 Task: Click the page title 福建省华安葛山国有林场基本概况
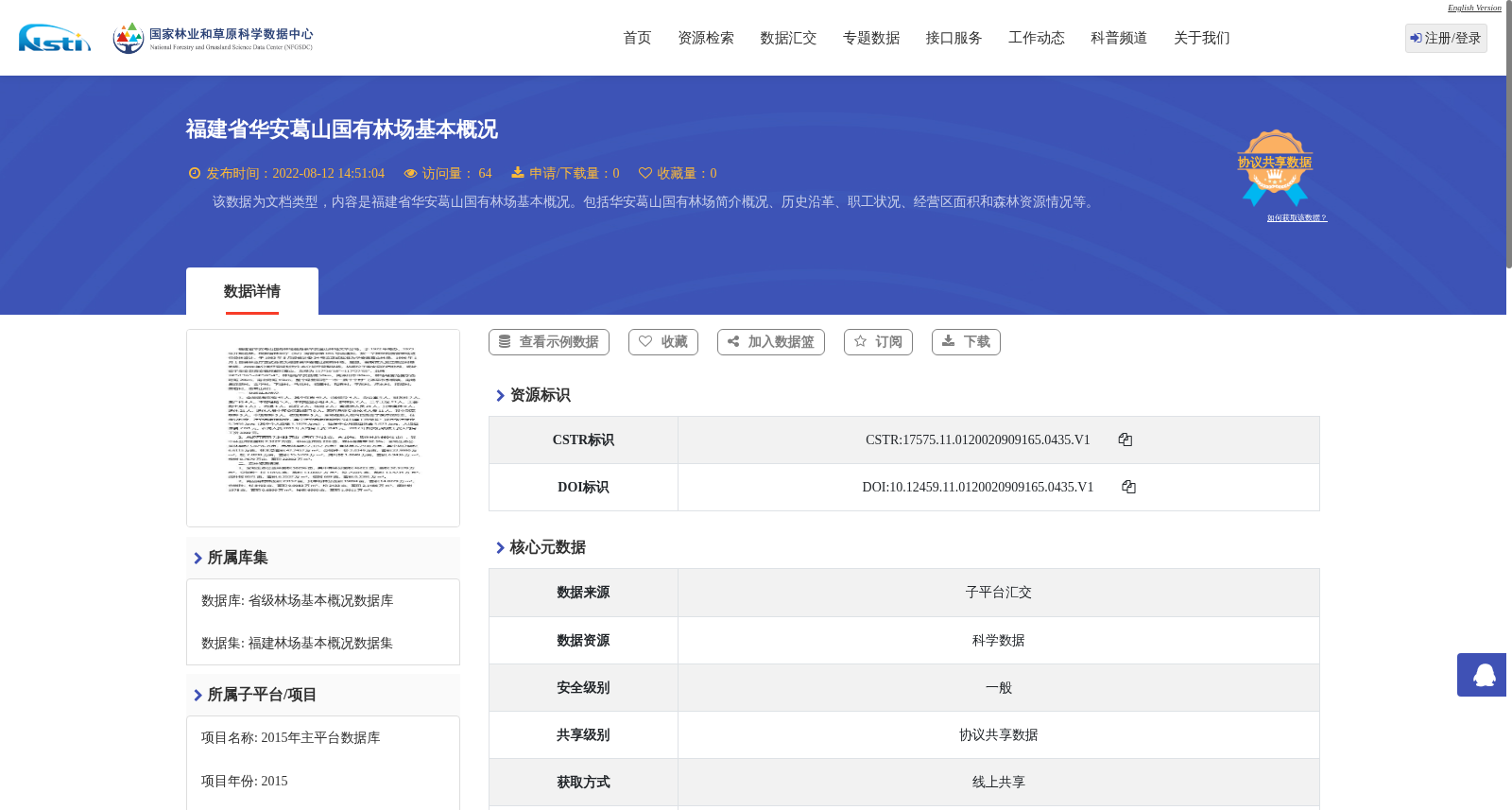[x=341, y=129]
